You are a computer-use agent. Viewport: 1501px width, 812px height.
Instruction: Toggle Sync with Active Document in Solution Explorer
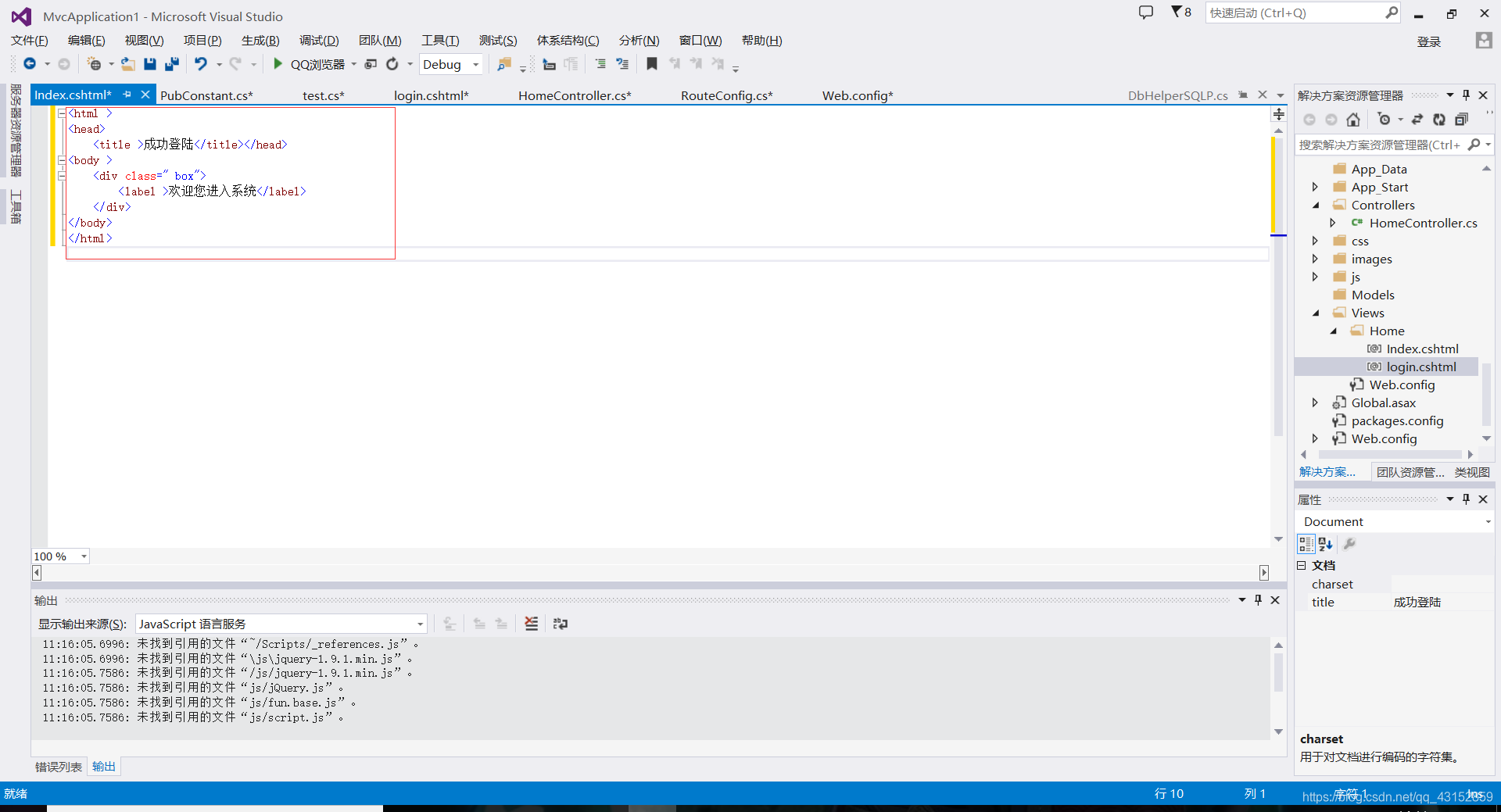(1417, 120)
